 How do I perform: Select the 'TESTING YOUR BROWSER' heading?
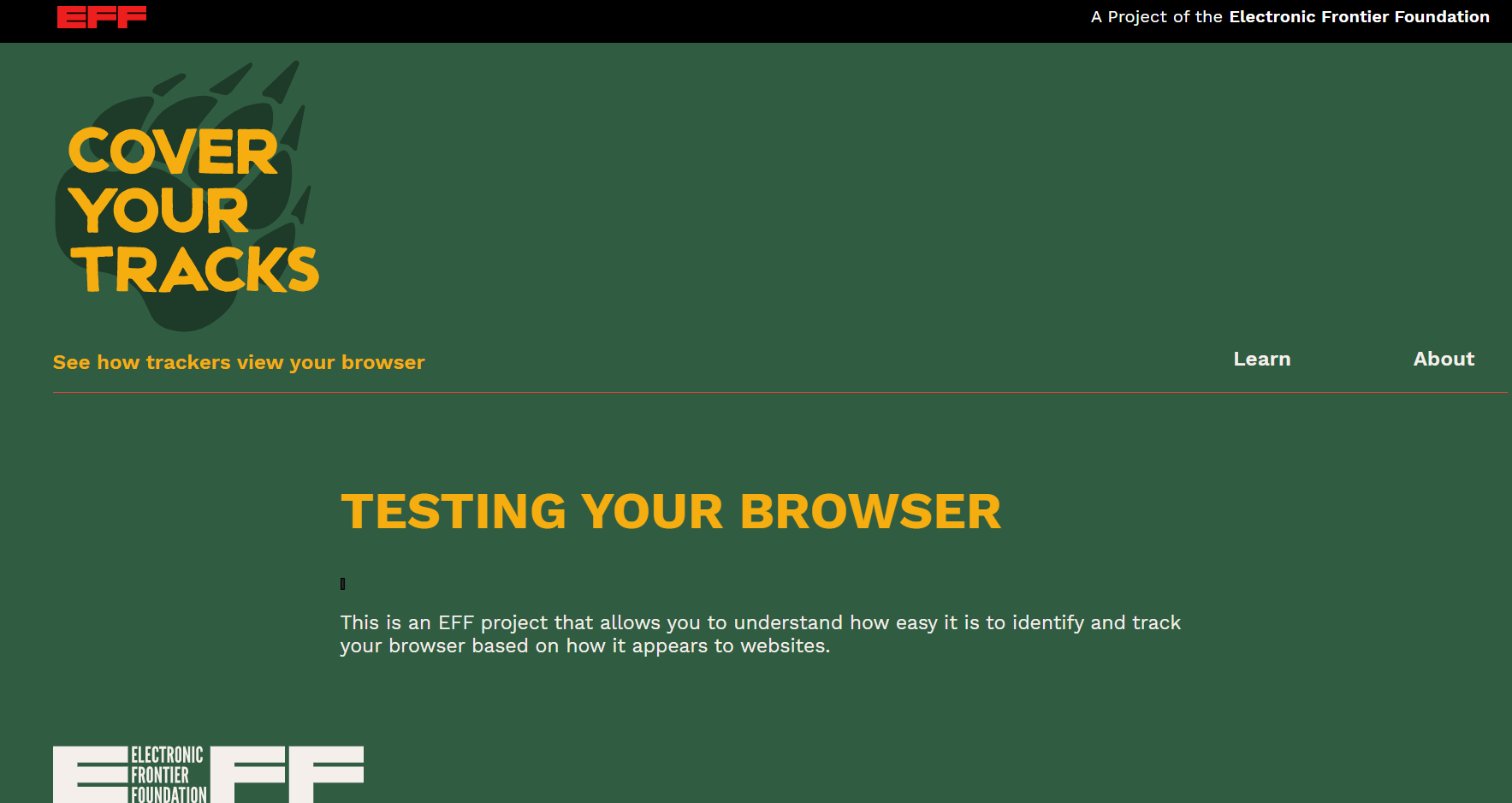click(671, 512)
